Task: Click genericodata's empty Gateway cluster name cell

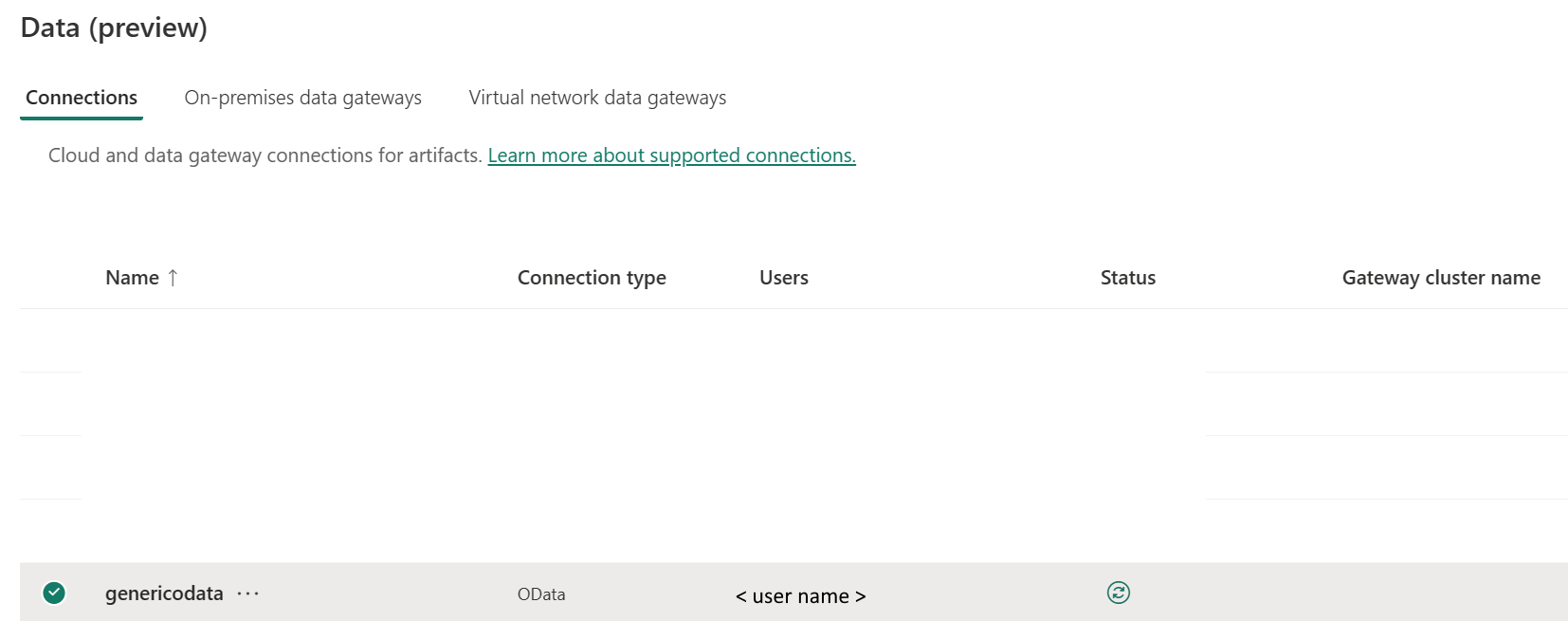Action: pos(1441,593)
